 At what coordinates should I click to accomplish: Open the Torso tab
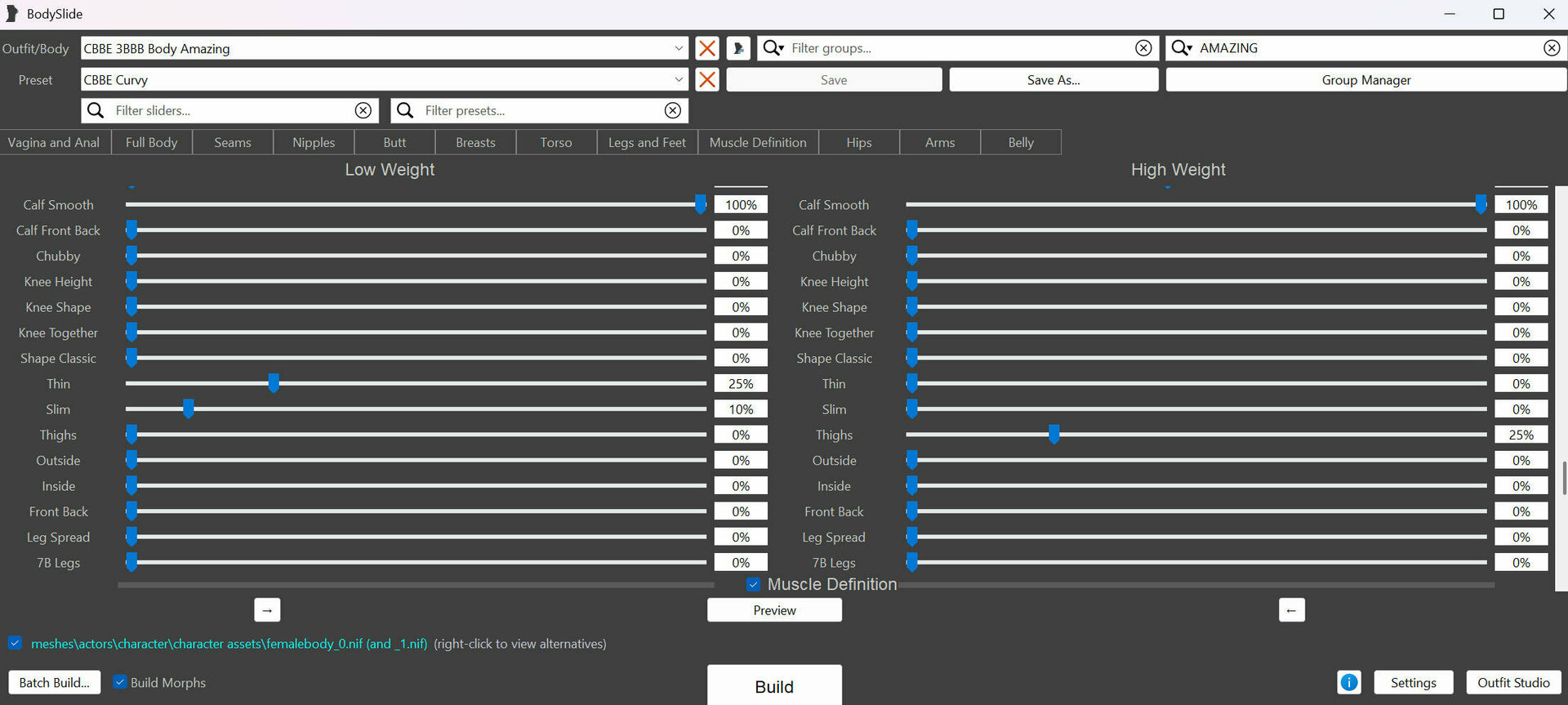pyautogui.click(x=556, y=142)
